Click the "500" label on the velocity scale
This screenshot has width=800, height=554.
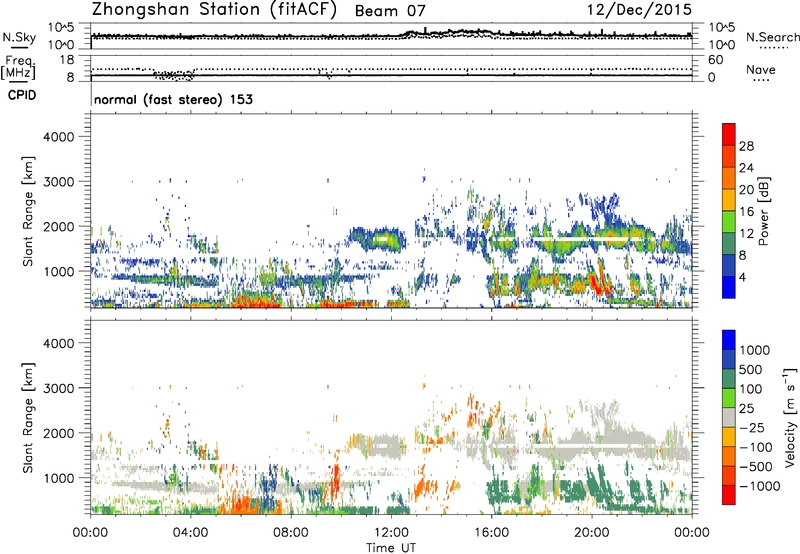click(x=751, y=370)
